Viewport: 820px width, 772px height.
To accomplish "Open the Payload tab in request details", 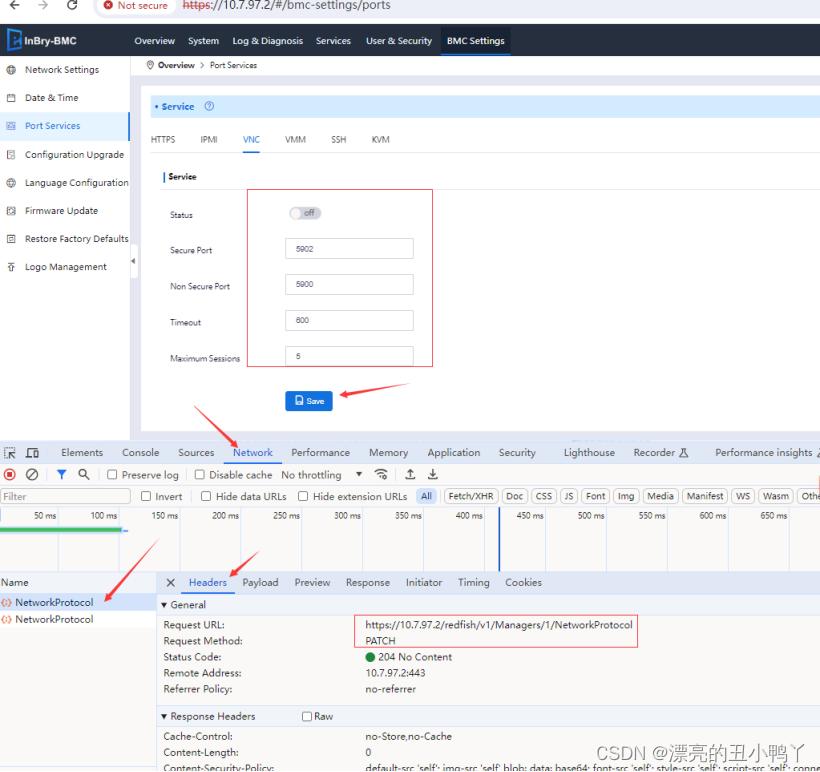I will 260,583.
